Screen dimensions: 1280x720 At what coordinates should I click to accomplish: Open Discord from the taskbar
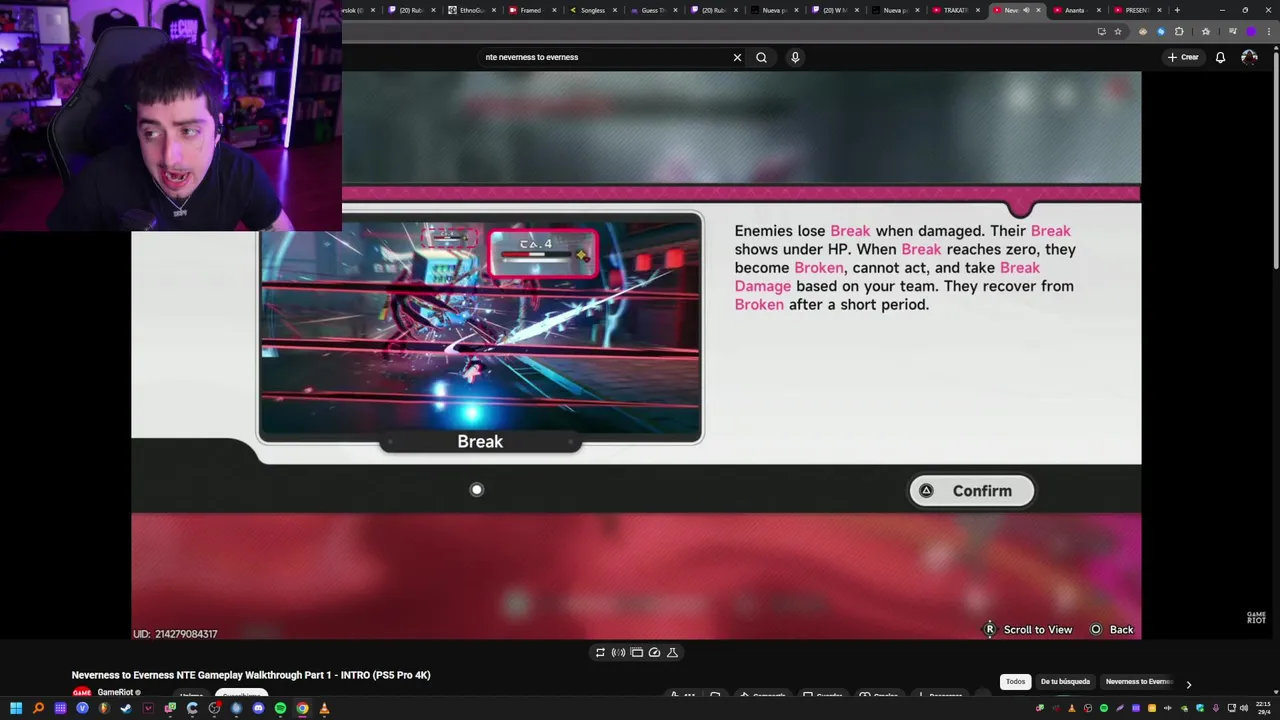(x=258, y=708)
